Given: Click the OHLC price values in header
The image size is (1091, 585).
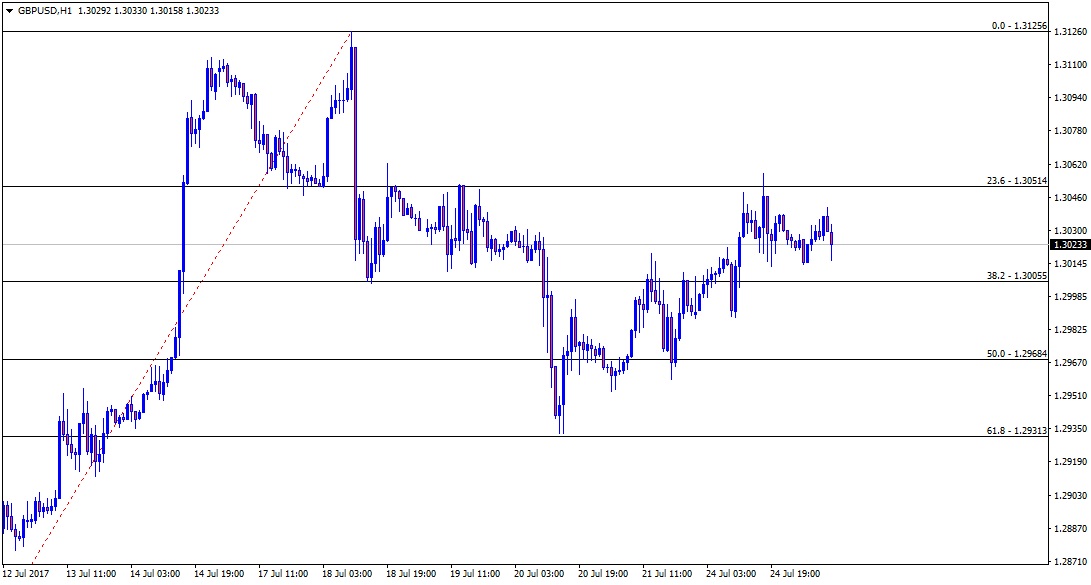Looking at the screenshot, I should [x=148, y=10].
